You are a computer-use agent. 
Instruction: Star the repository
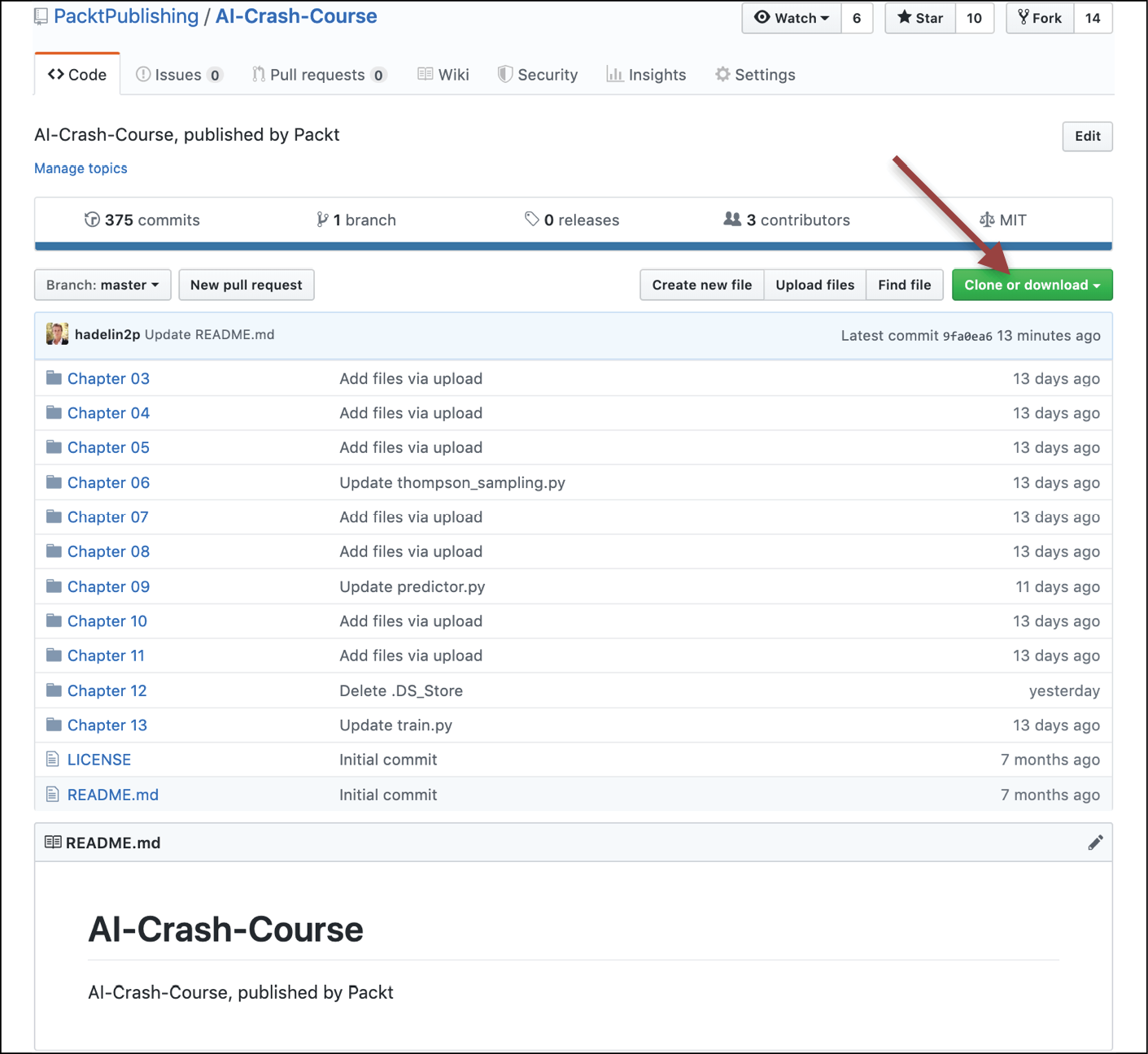point(920,18)
